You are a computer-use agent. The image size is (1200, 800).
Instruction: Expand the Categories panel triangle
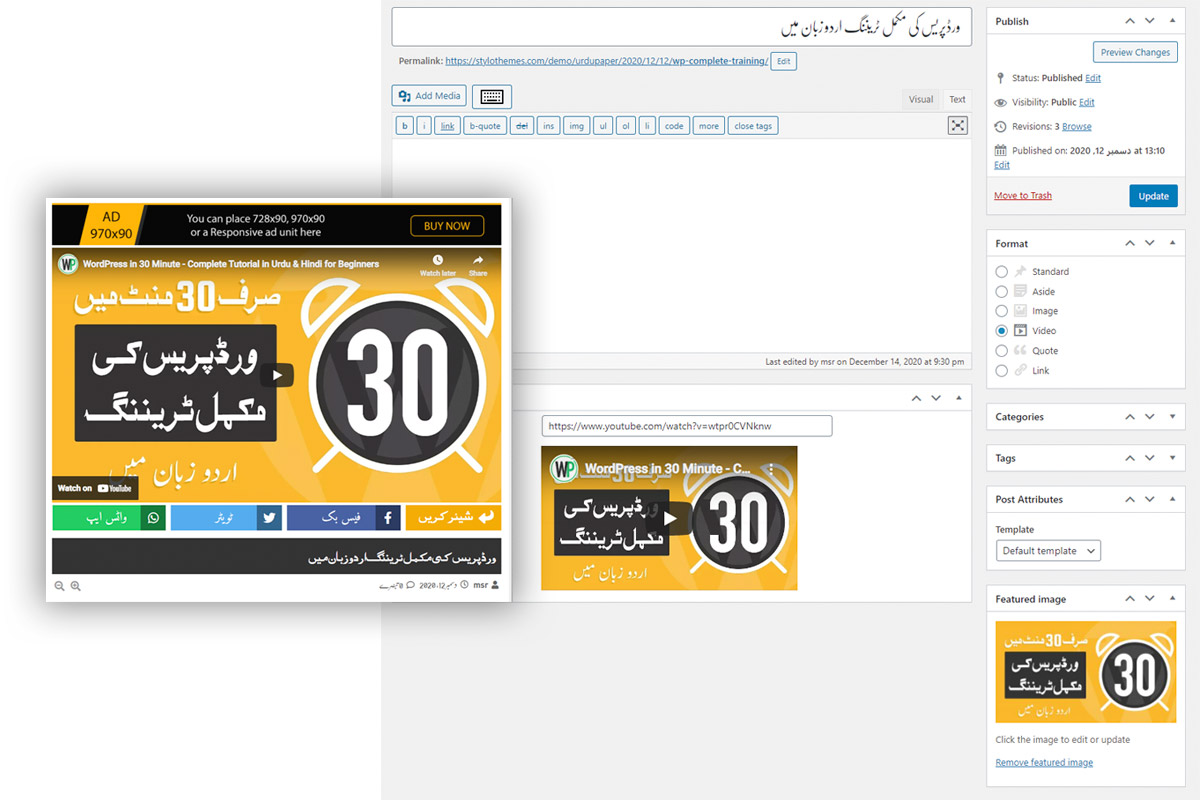point(1172,416)
